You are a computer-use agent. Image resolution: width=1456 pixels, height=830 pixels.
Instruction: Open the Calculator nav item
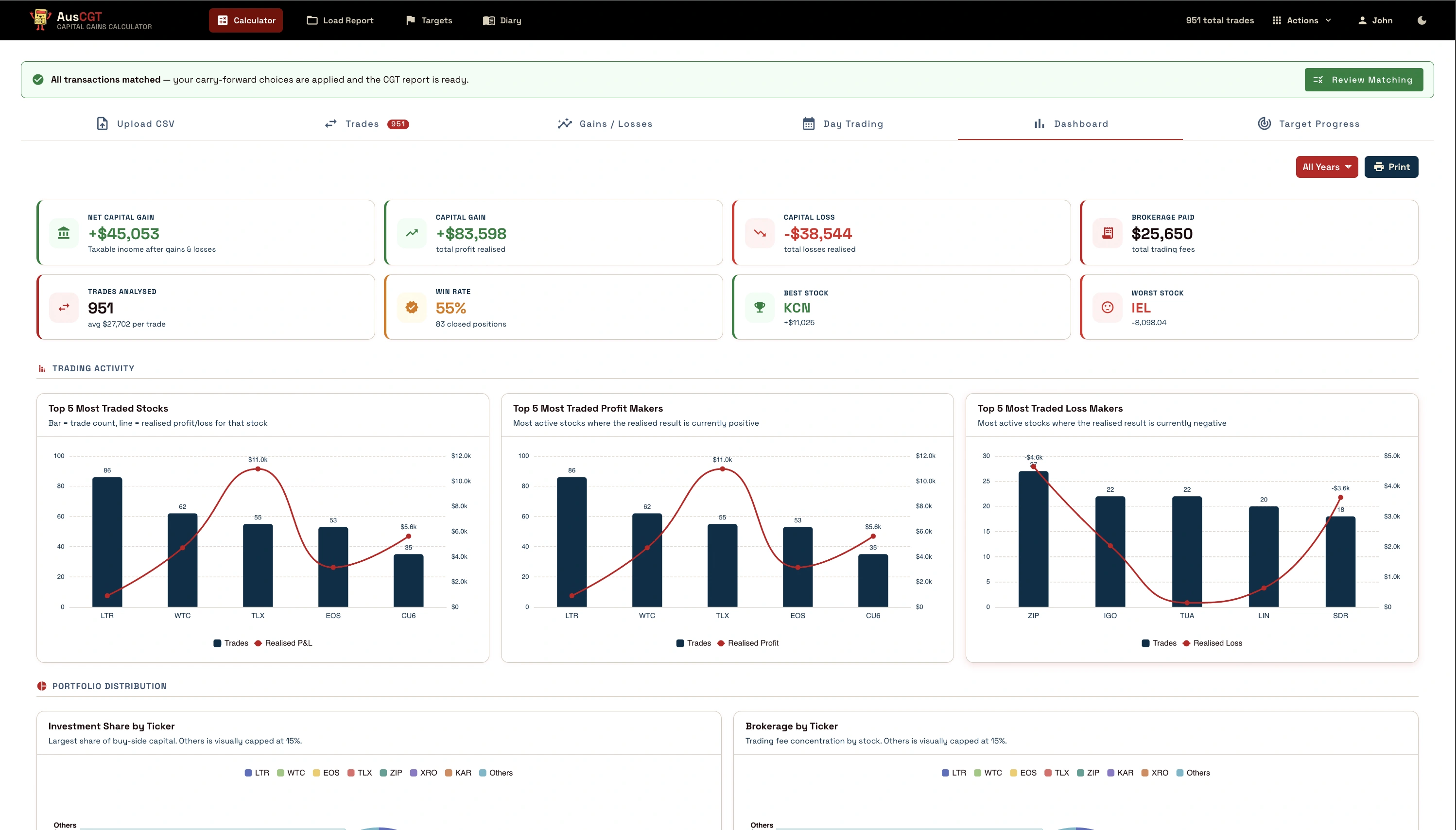(x=246, y=20)
